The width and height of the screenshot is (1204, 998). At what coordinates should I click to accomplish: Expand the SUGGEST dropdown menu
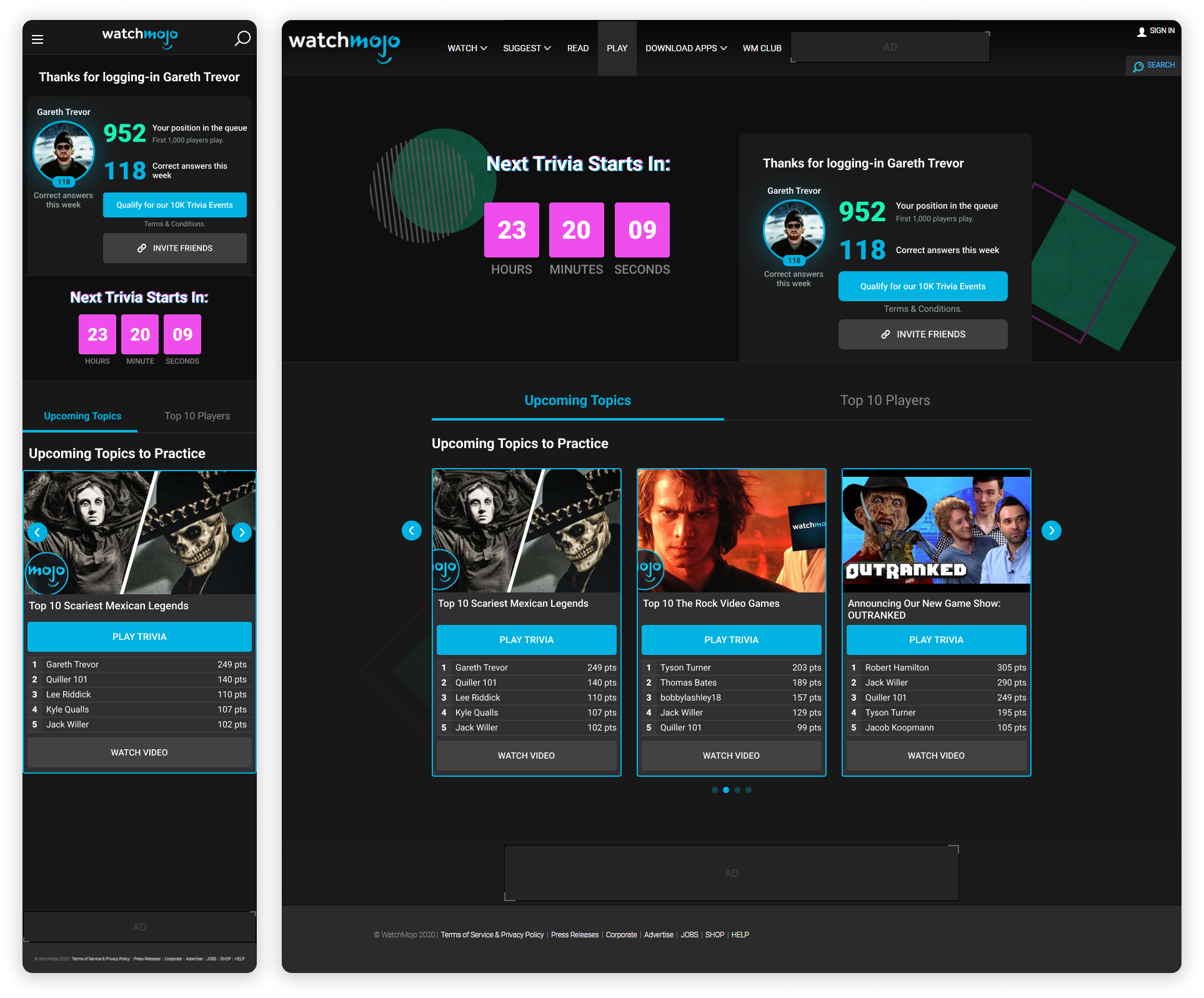tap(527, 48)
